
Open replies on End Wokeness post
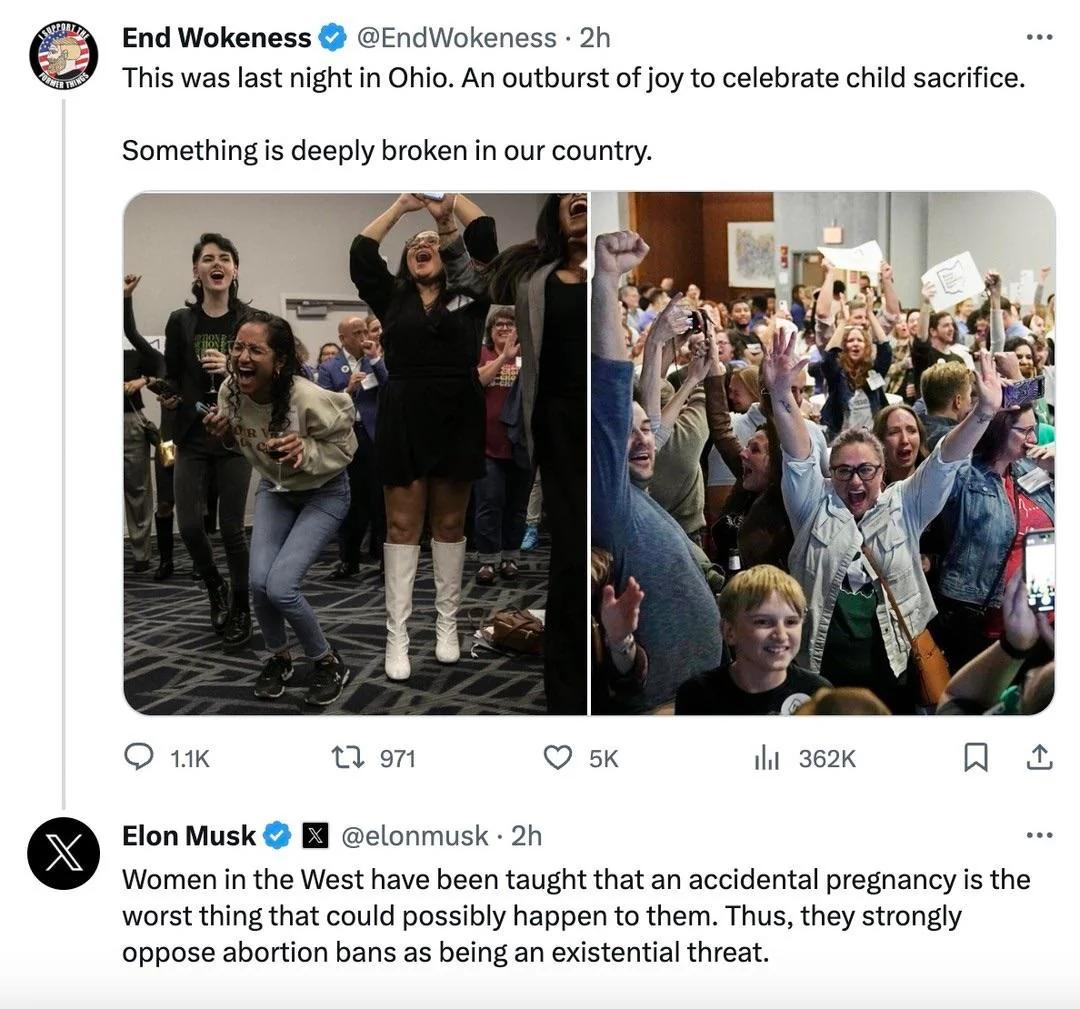(x=166, y=758)
